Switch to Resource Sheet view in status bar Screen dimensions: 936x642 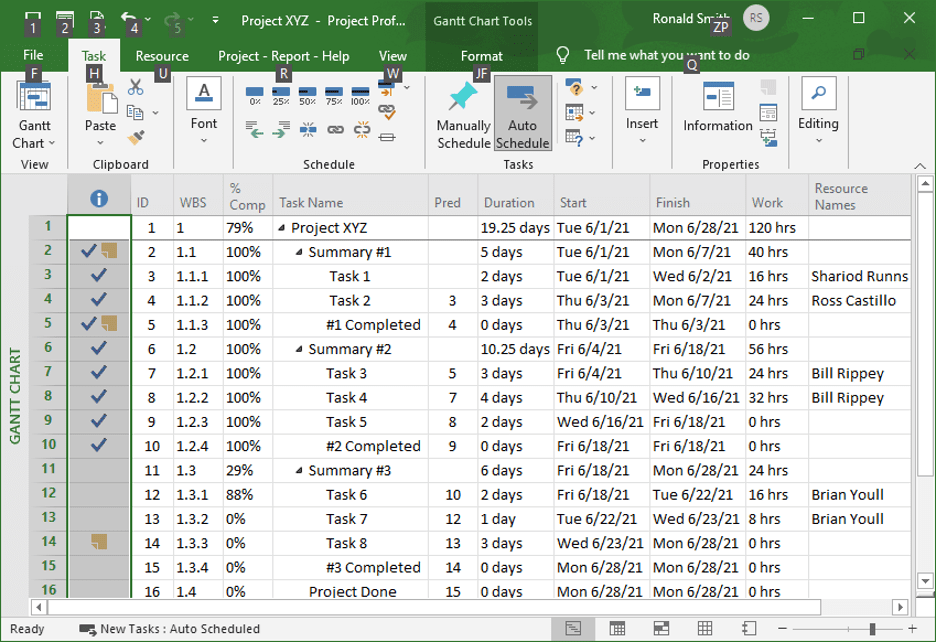[705, 628]
